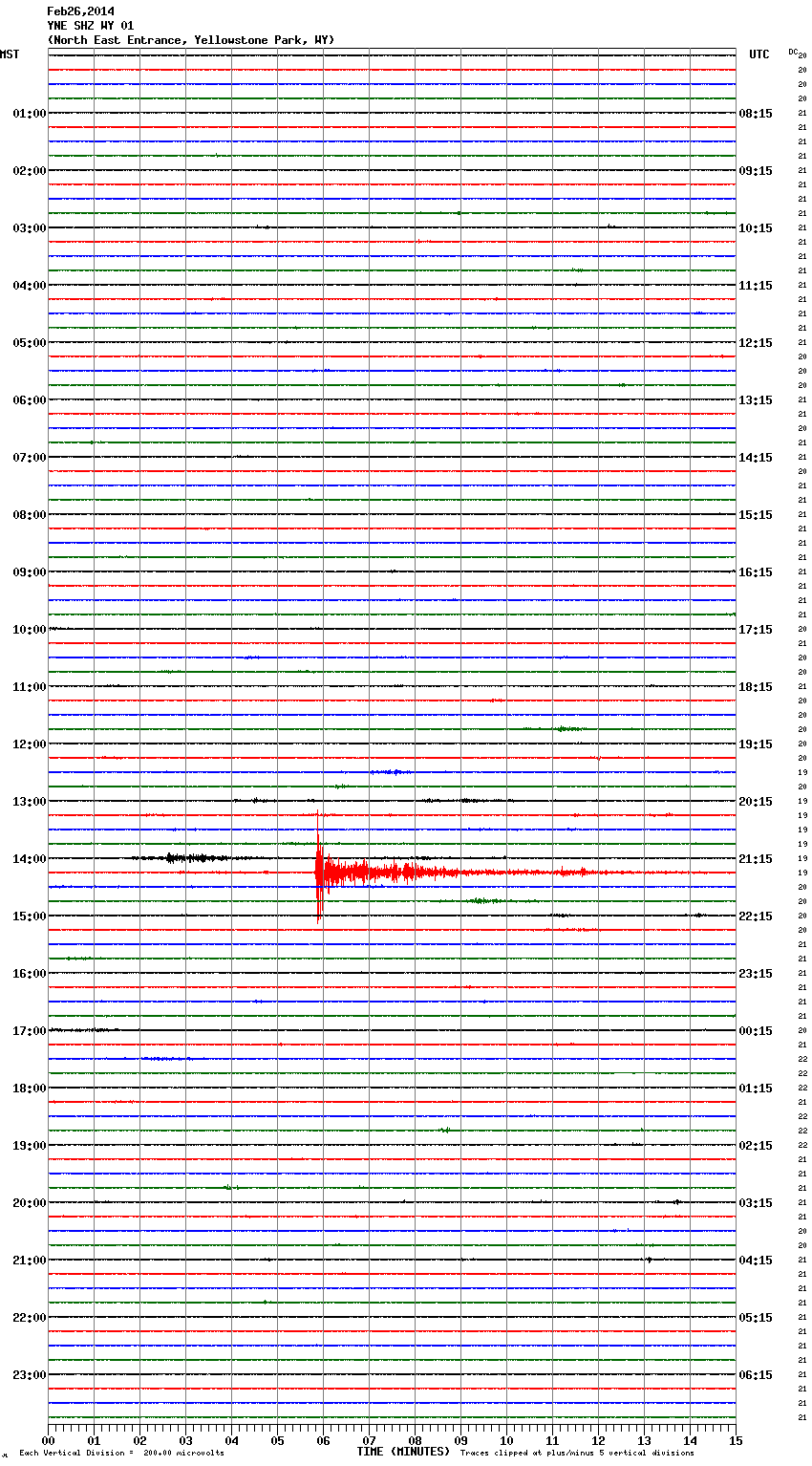Select the '13:15' UTC time label
This screenshot has width=812, height=1466.
756,400
